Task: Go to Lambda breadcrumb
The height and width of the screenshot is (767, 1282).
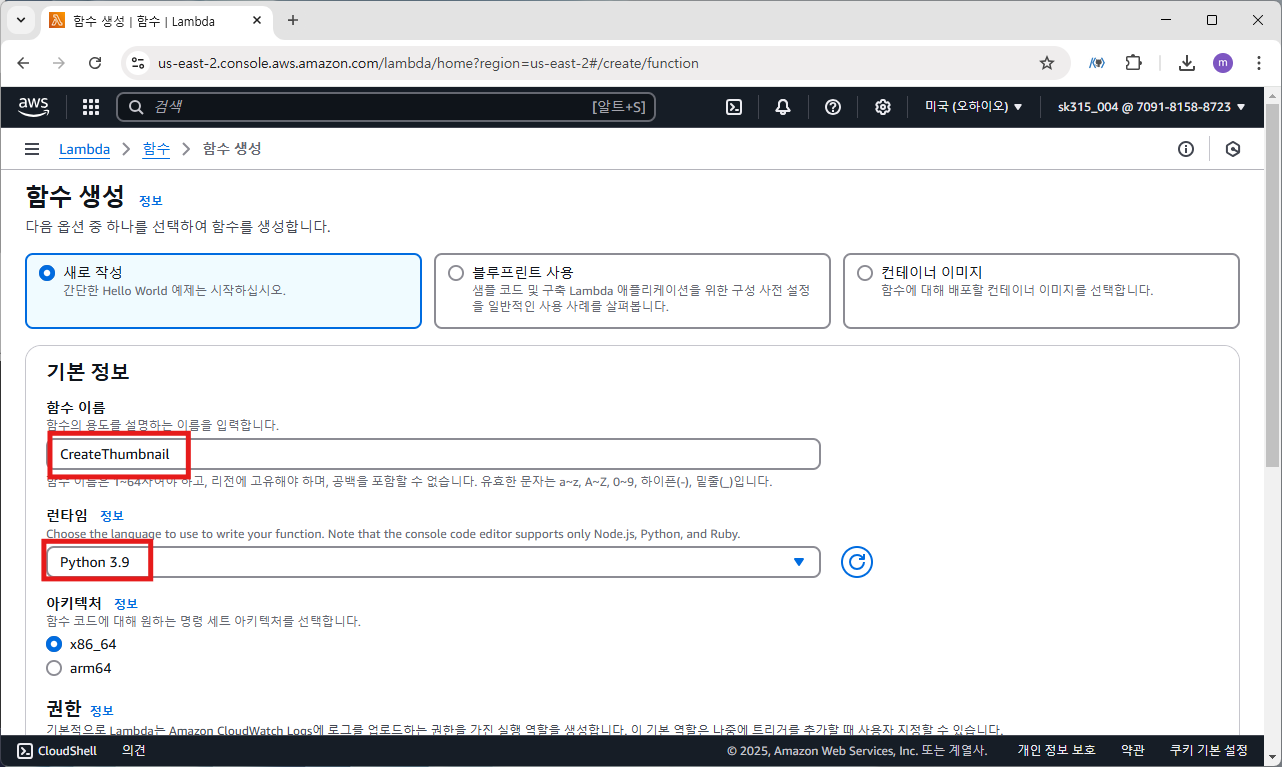Action: [x=84, y=149]
